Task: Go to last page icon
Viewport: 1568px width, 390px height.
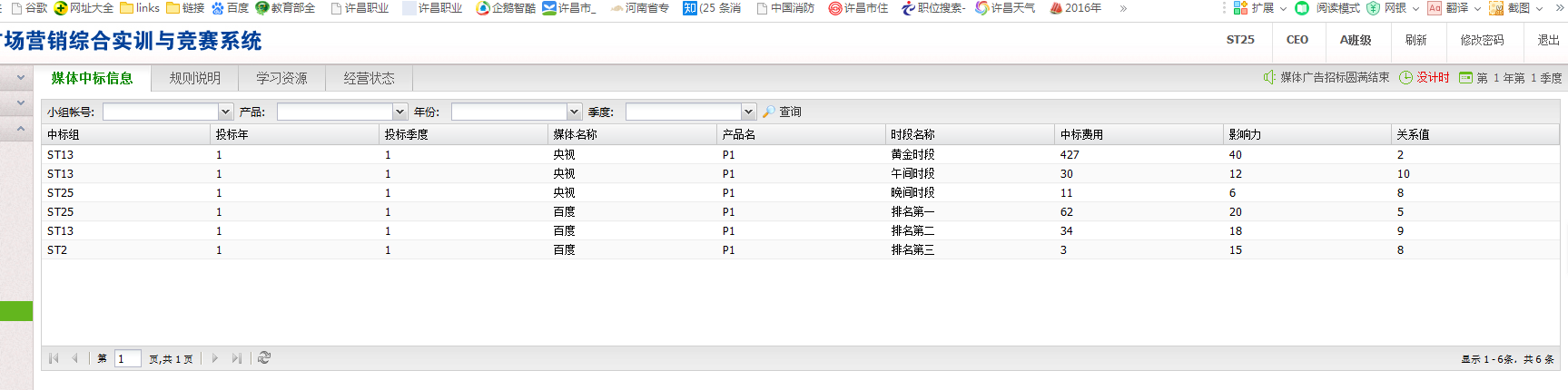Action: [237, 358]
